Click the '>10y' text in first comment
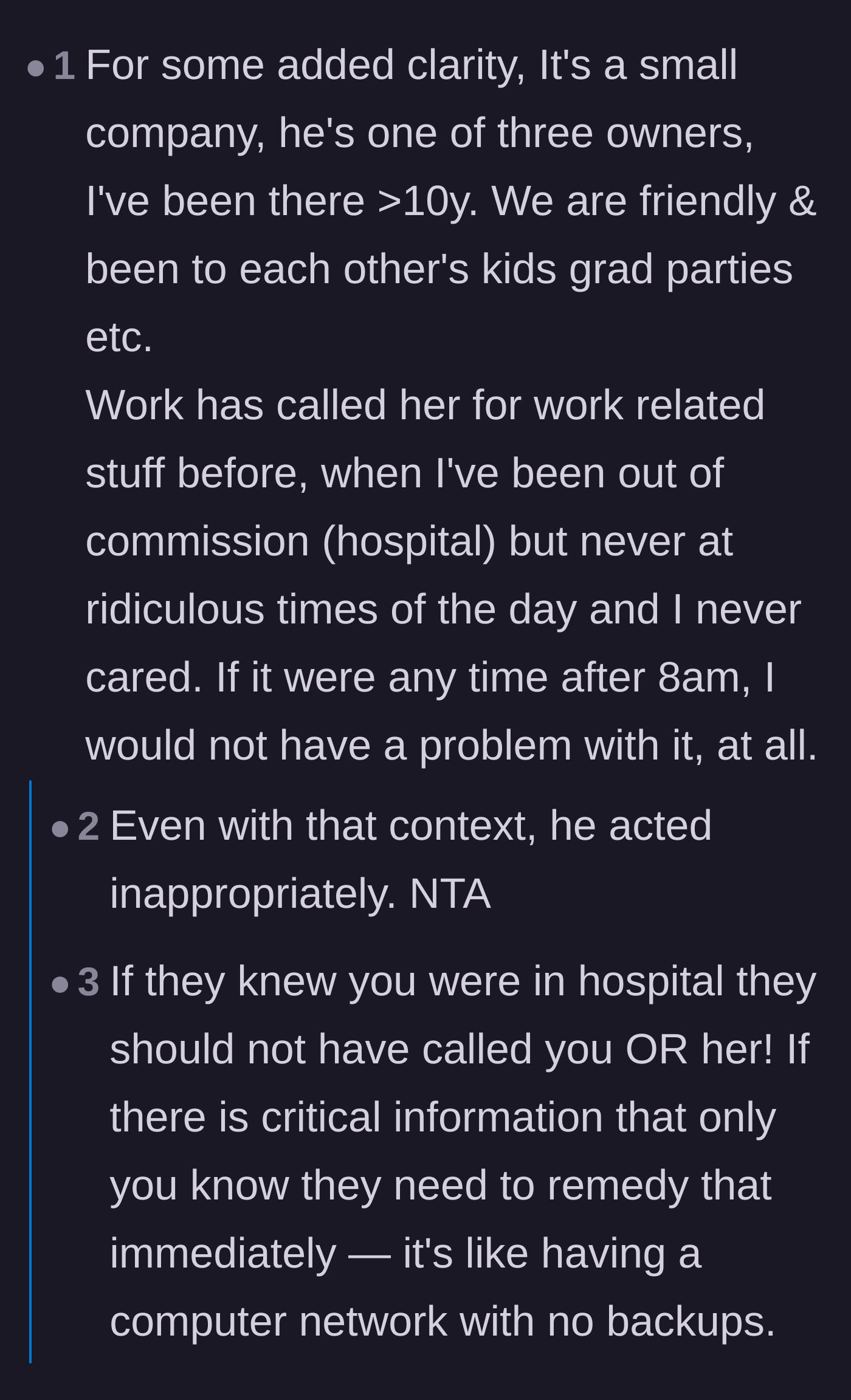This screenshot has width=851, height=1400. pos(428,201)
